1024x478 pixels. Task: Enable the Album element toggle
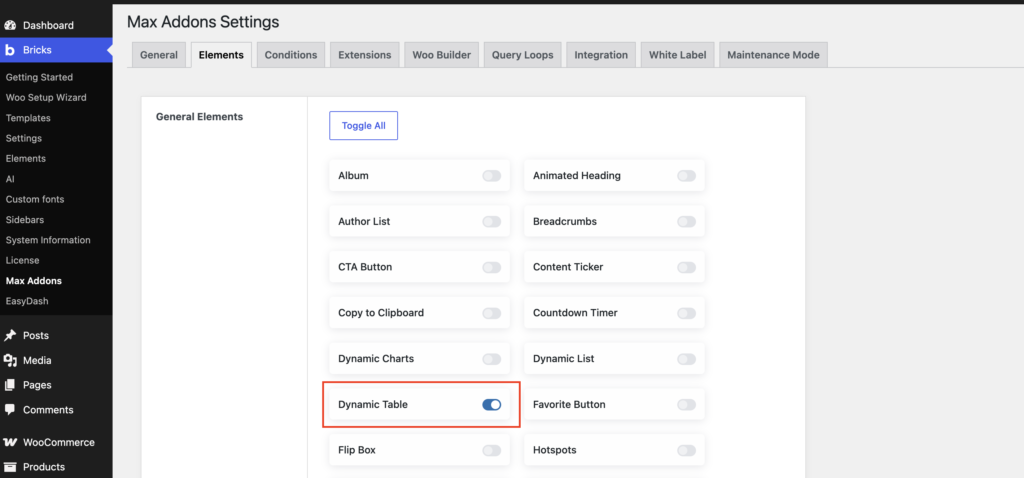coord(492,176)
